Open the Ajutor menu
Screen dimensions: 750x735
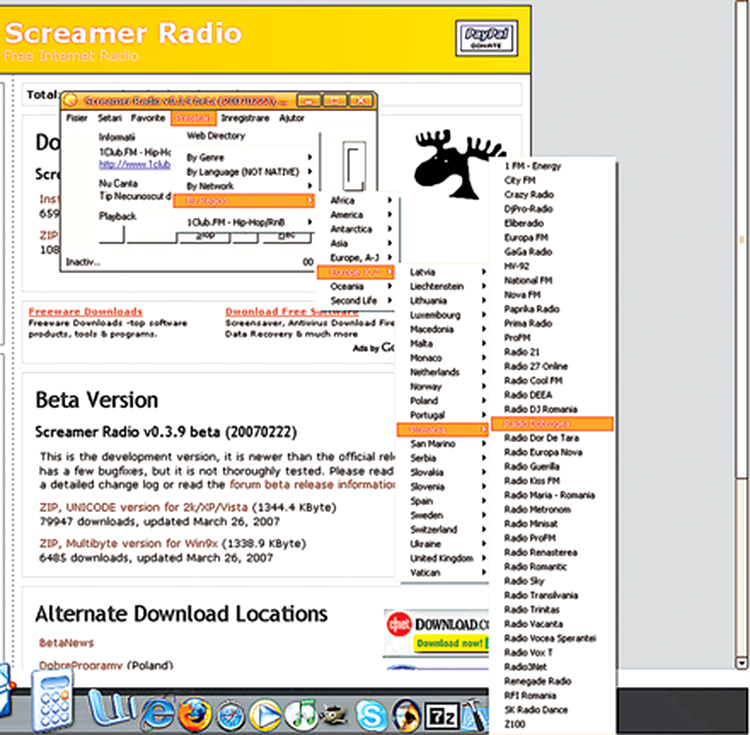click(292, 118)
